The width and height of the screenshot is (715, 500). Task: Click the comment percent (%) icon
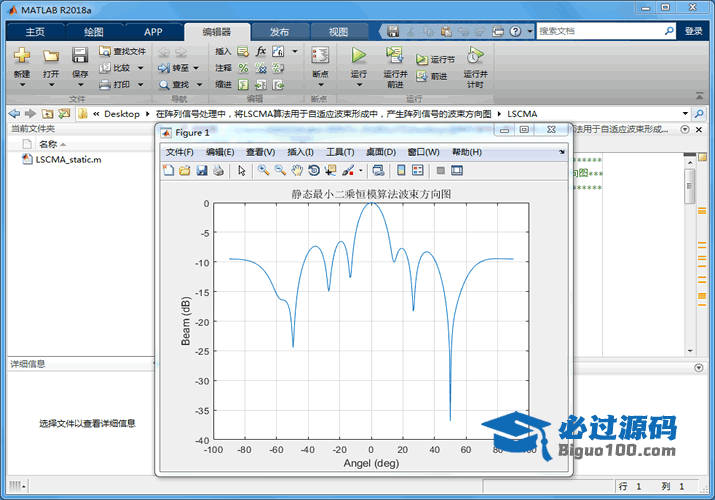click(244, 68)
